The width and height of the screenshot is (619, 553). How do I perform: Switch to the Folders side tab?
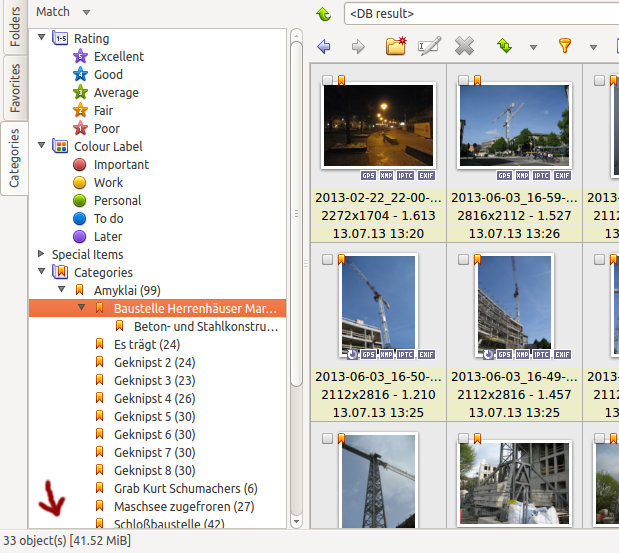tap(15, 27)
